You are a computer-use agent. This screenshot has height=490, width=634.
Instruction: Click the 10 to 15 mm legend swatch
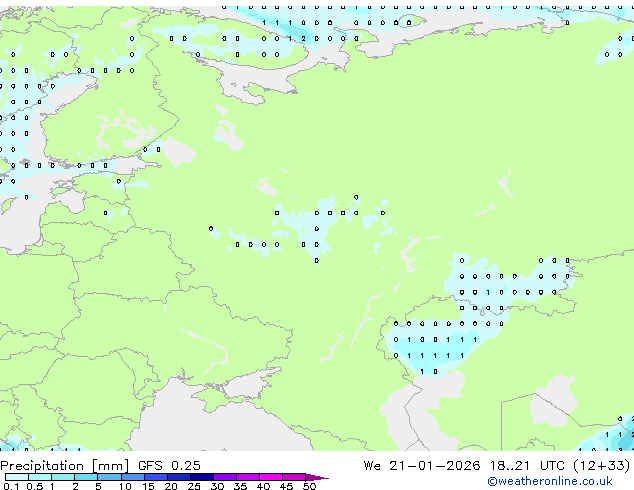[x=135, y=477]
